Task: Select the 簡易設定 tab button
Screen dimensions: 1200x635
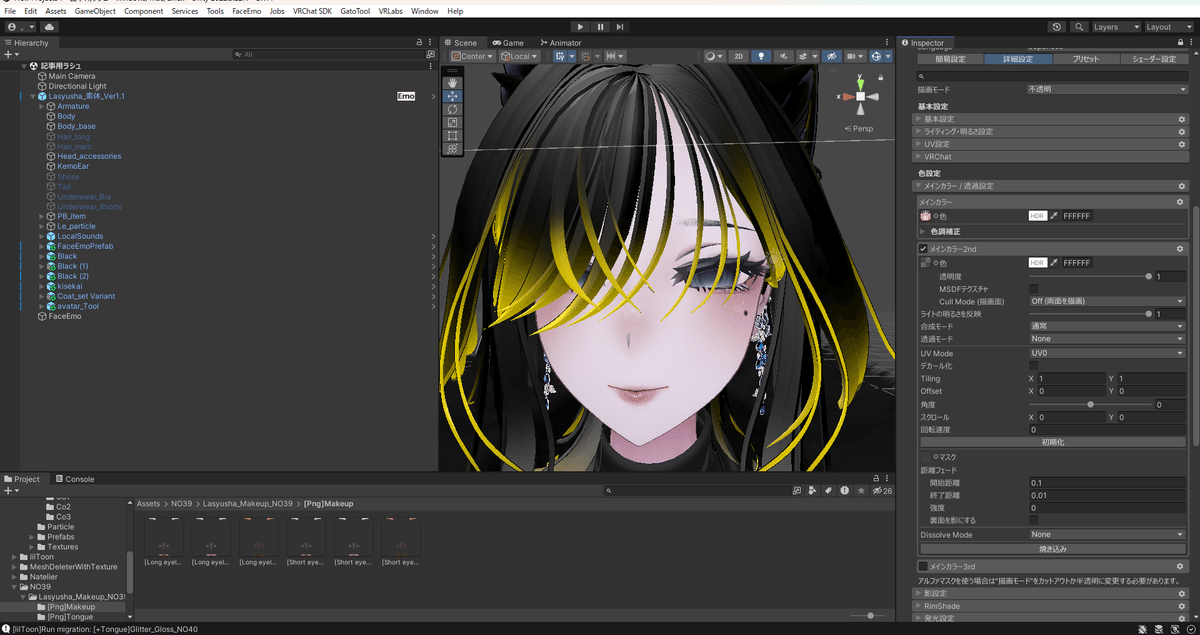Action: coord(951,59)
